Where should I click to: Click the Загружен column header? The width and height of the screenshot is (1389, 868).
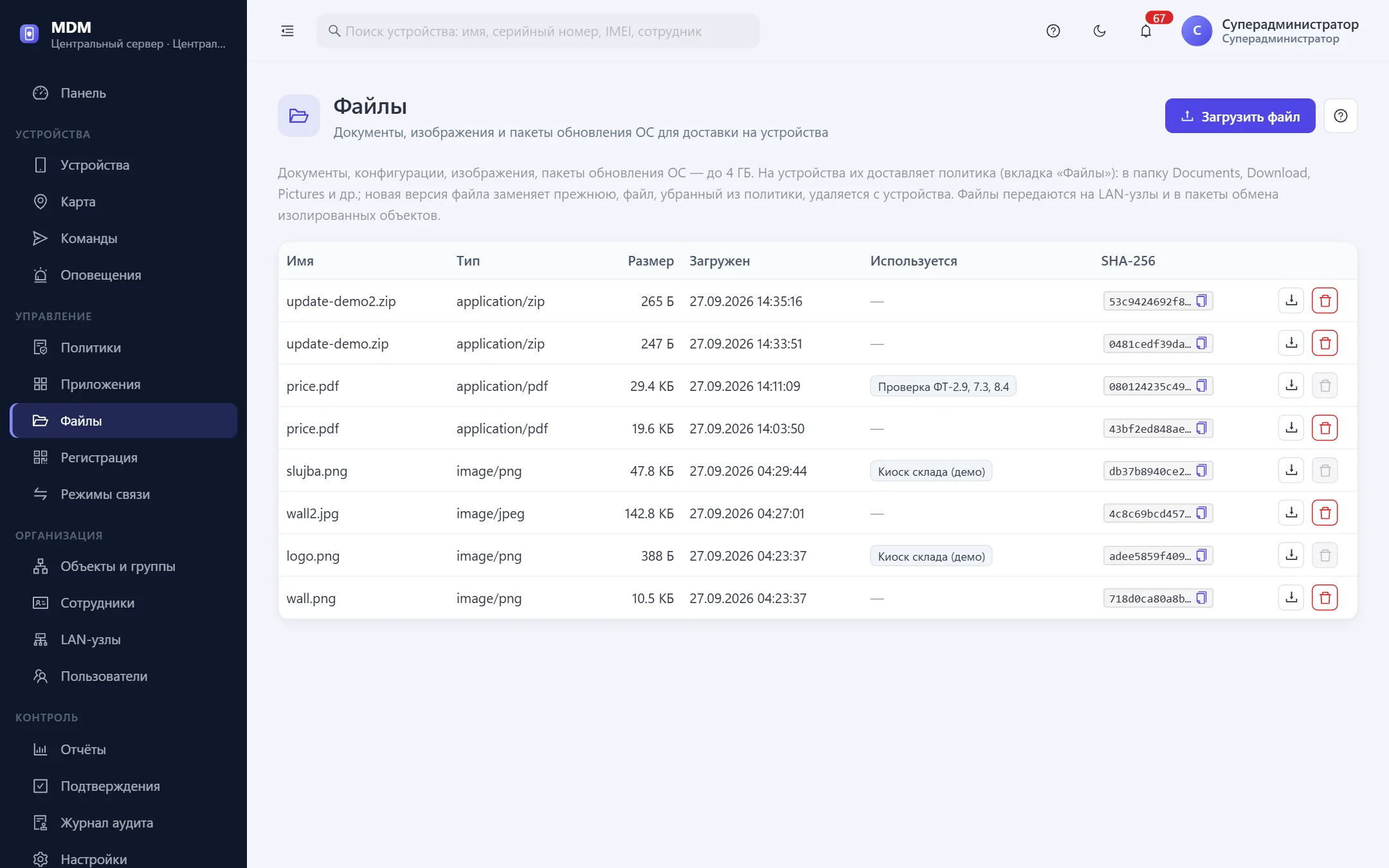click(719, 260)
